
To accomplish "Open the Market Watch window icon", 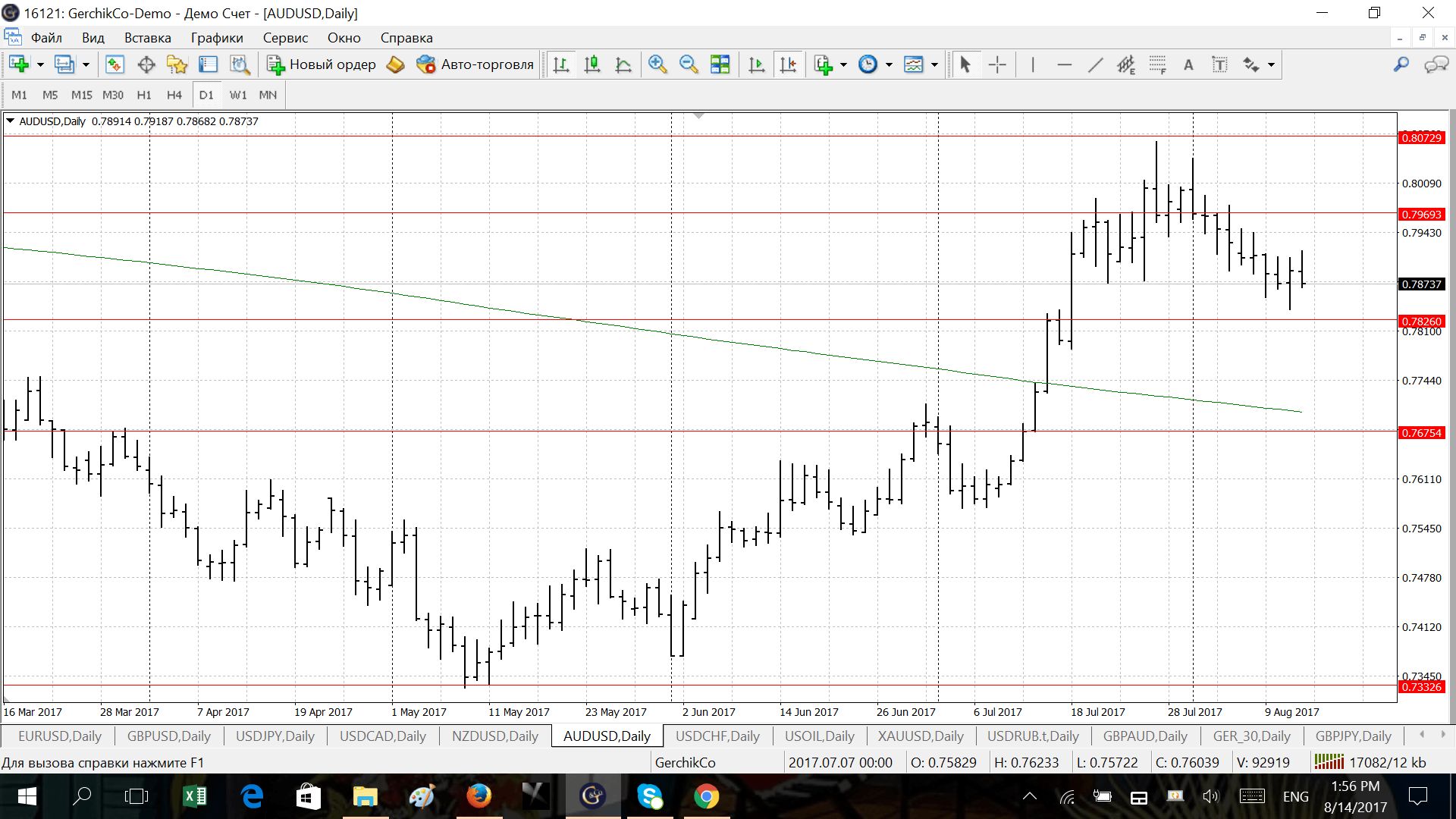I will pos(115,64).
